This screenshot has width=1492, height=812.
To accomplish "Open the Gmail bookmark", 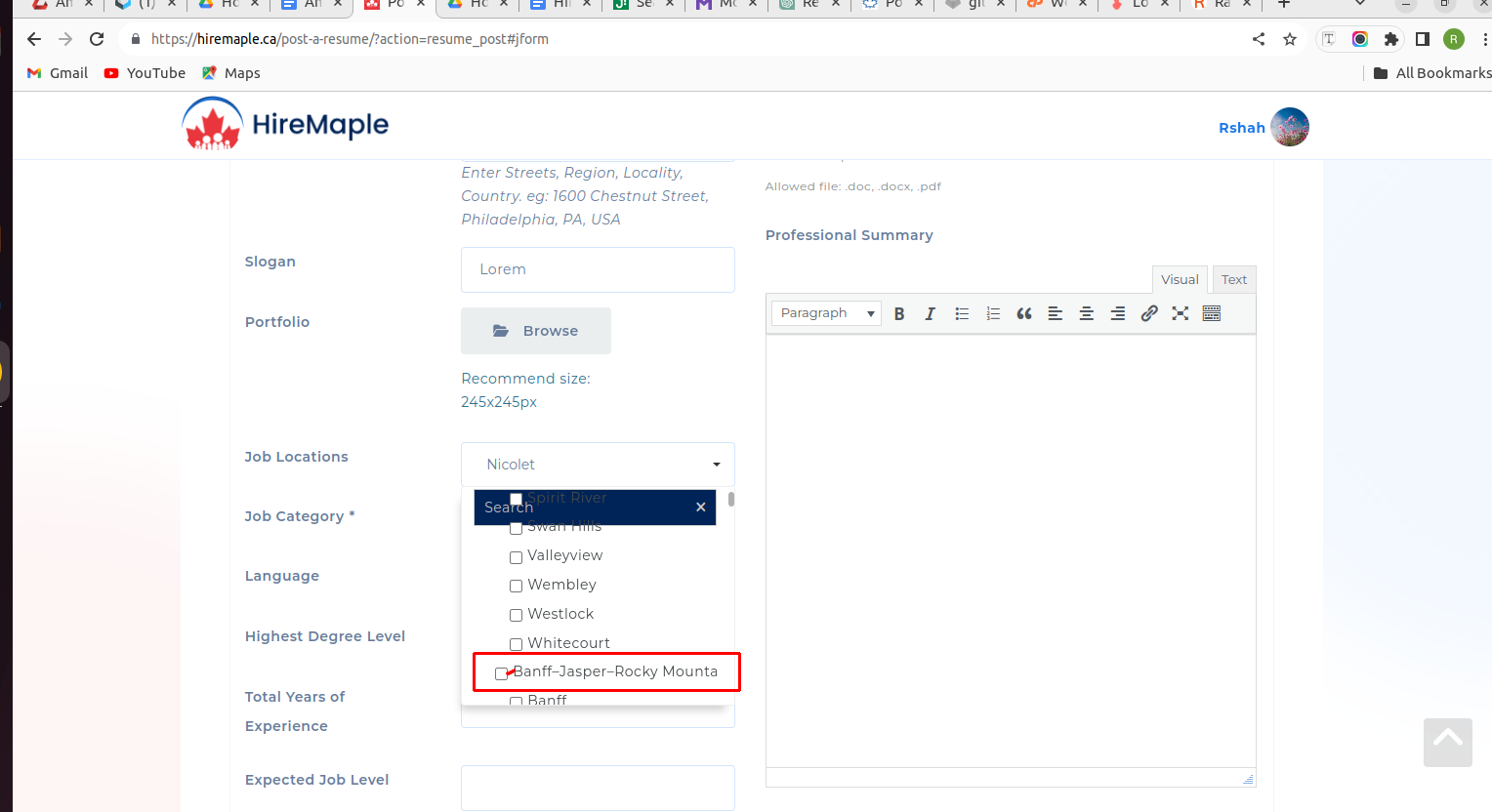I will pos(58,73).
